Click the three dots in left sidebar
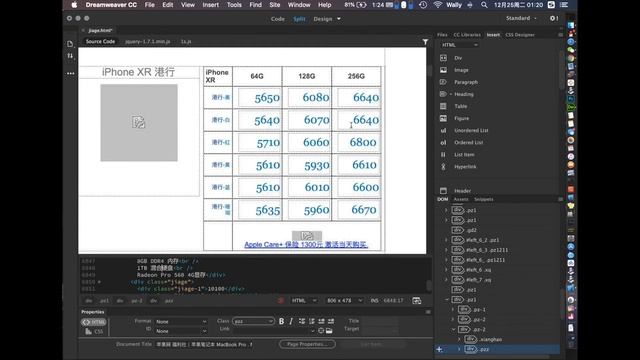640x360 pixels. pos(70,73)
